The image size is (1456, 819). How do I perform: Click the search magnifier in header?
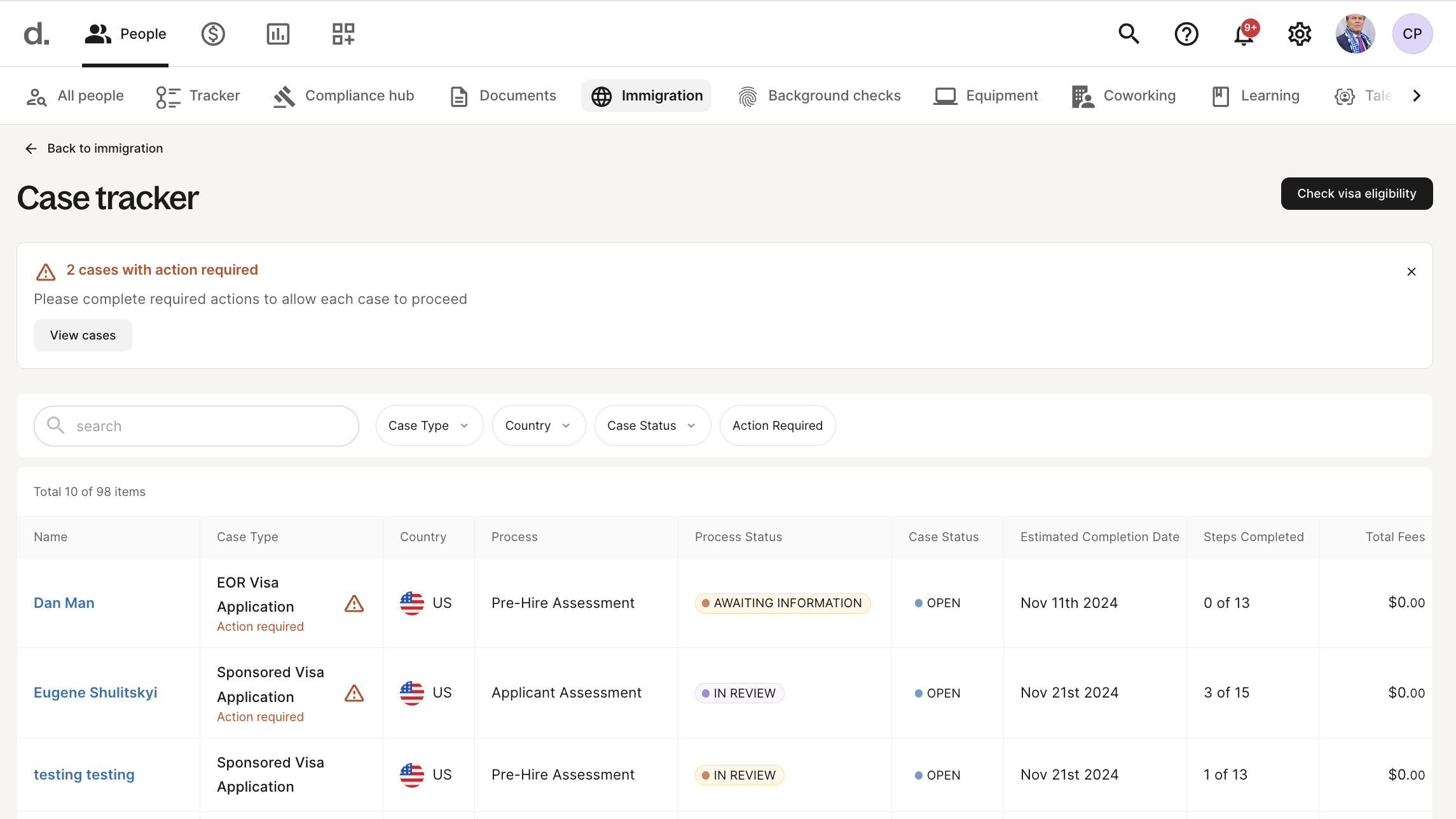pyautogui.click(x=1129, y=34)
